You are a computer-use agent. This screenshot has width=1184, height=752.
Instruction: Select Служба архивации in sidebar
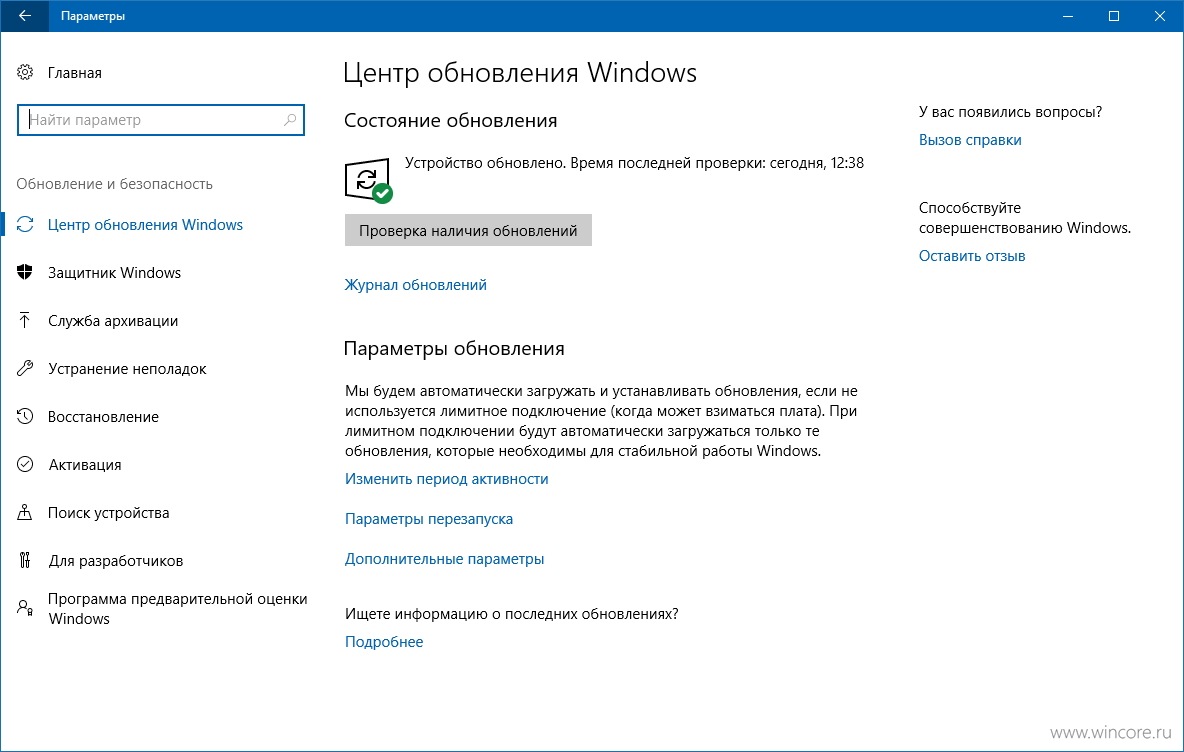click(113, 321)
